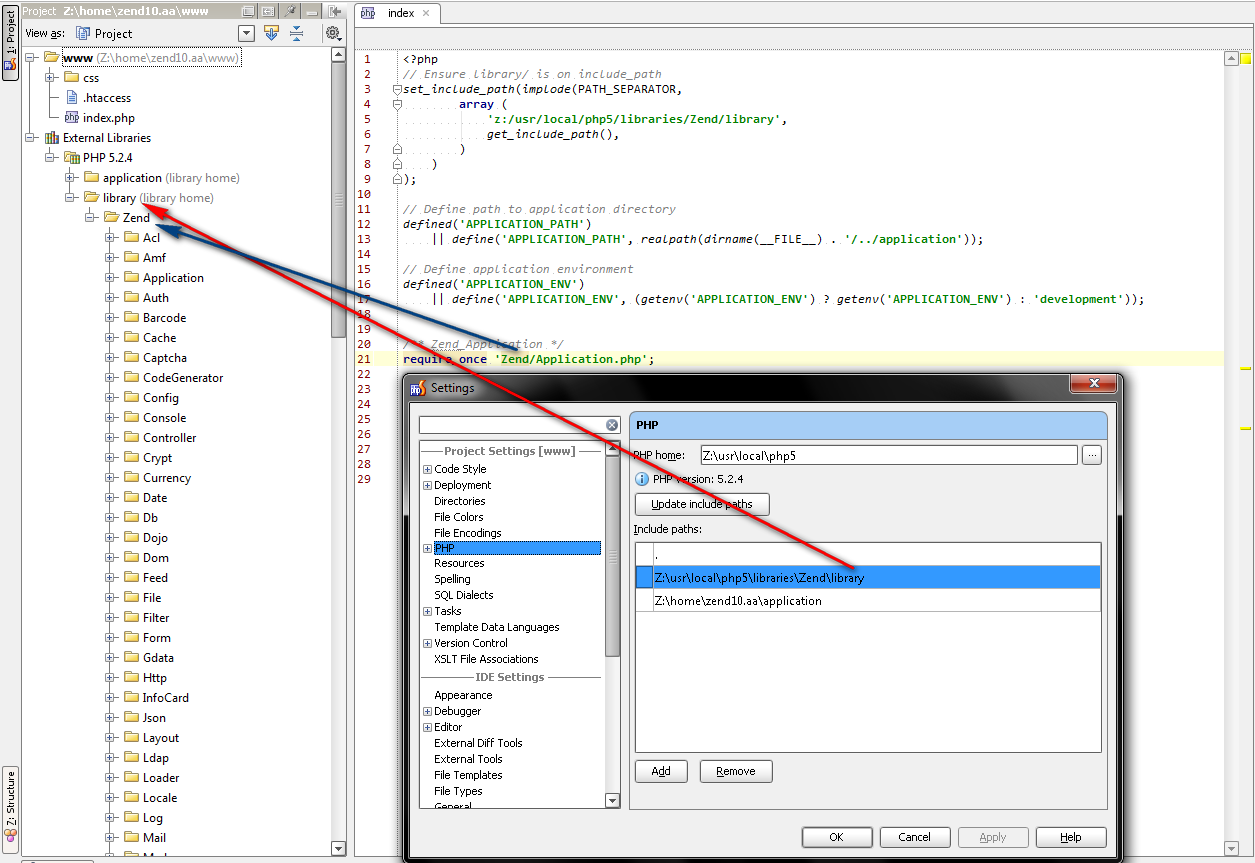The height and width of the screenshot is (863, 1255).
Task: Click the floating mode icon in Project panel header
Action: point(246,10)
